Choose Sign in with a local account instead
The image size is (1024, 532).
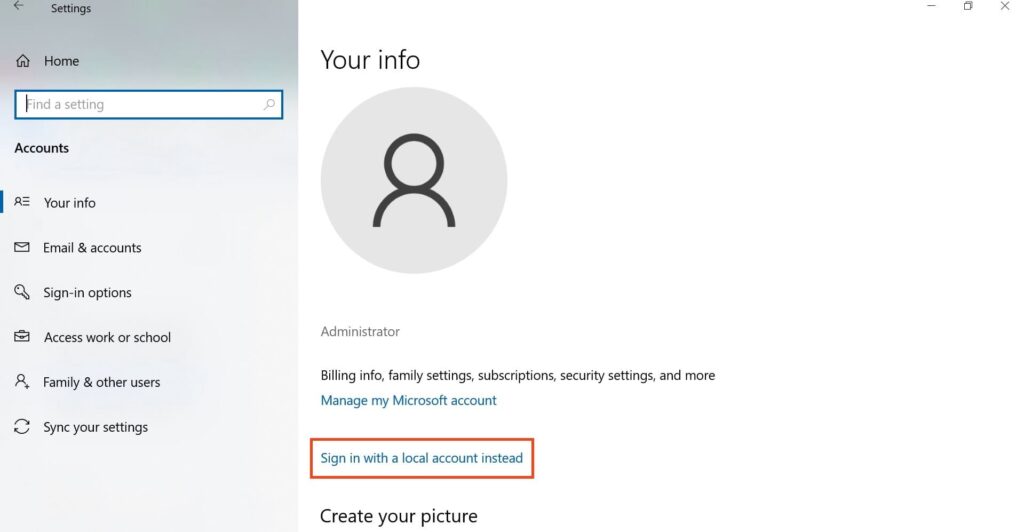(421, 458)
